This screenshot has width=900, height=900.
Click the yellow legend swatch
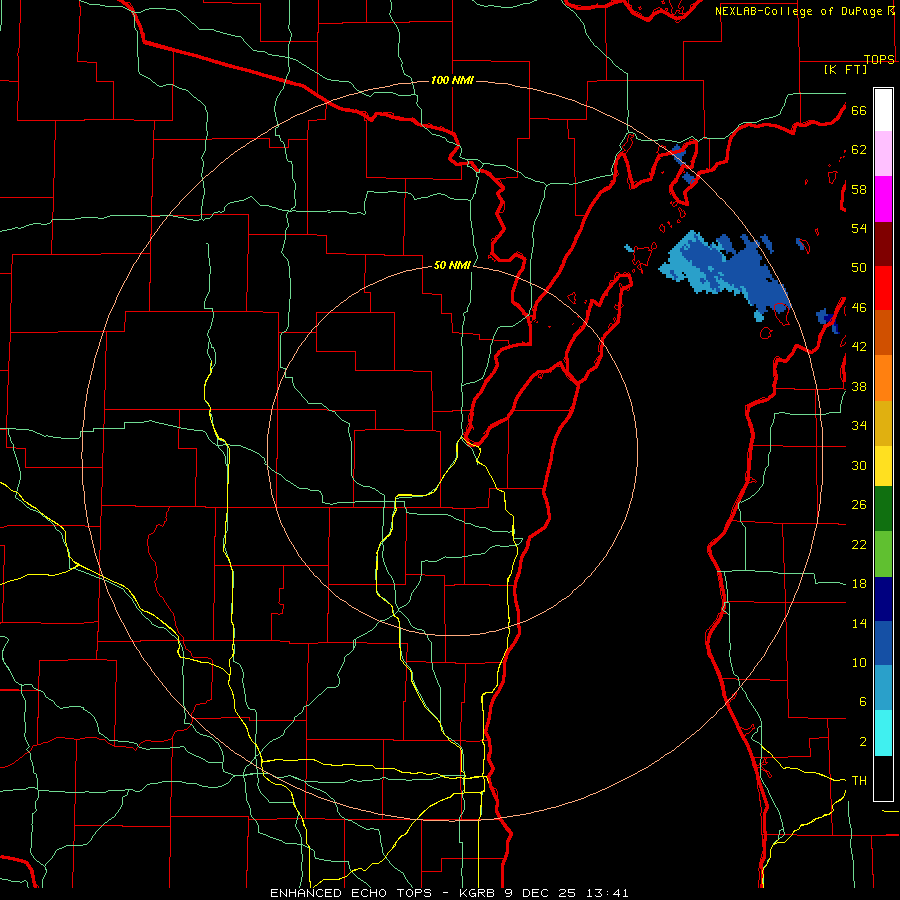coord(883,466)
